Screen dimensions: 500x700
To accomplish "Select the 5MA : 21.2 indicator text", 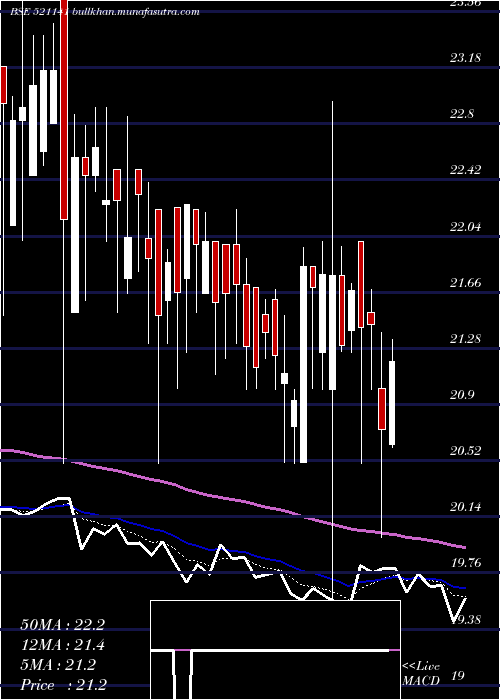I will point(58,666).
